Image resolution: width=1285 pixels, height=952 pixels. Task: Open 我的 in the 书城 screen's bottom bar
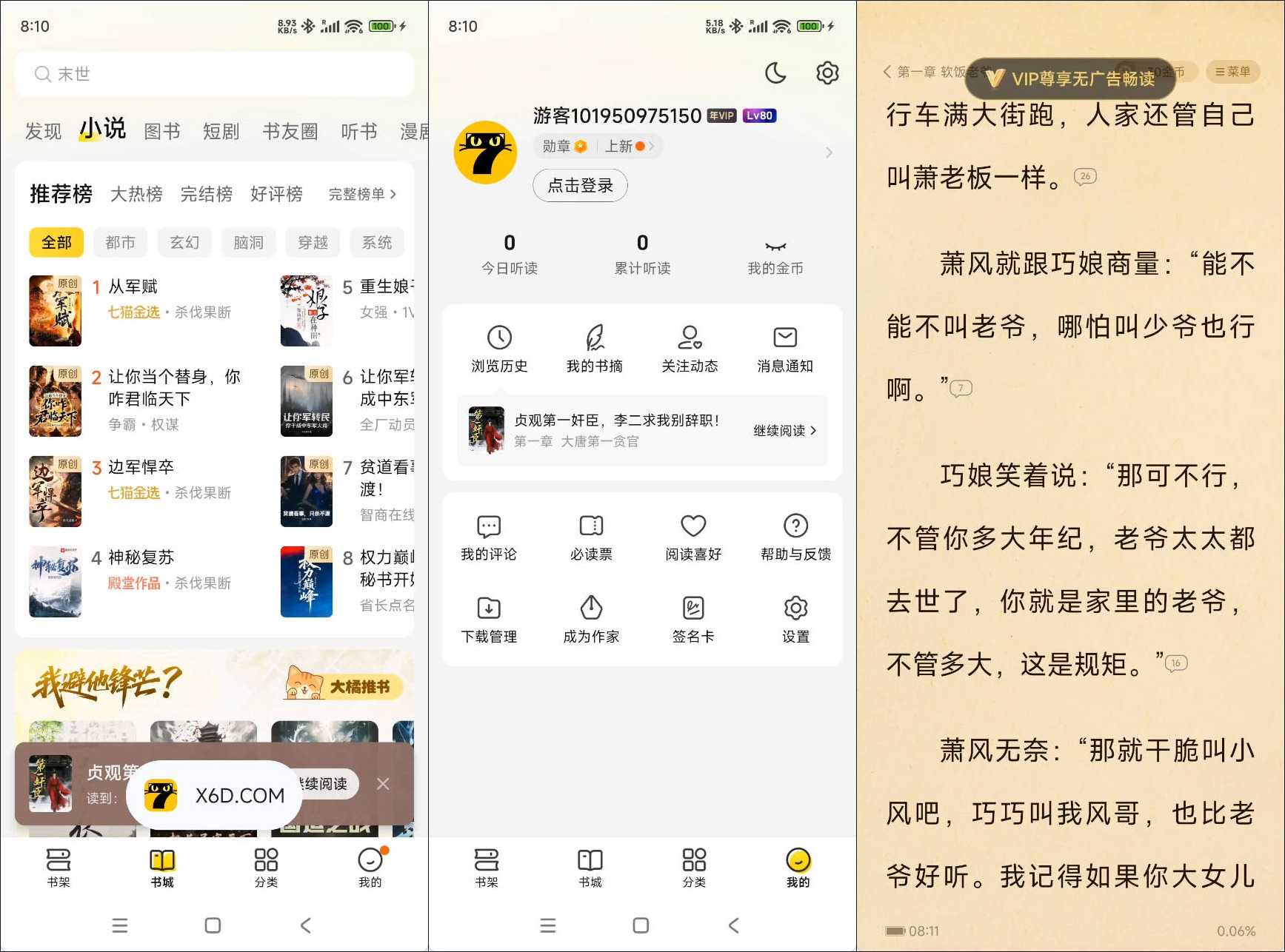pyautogui.click(x=370, y=867)
